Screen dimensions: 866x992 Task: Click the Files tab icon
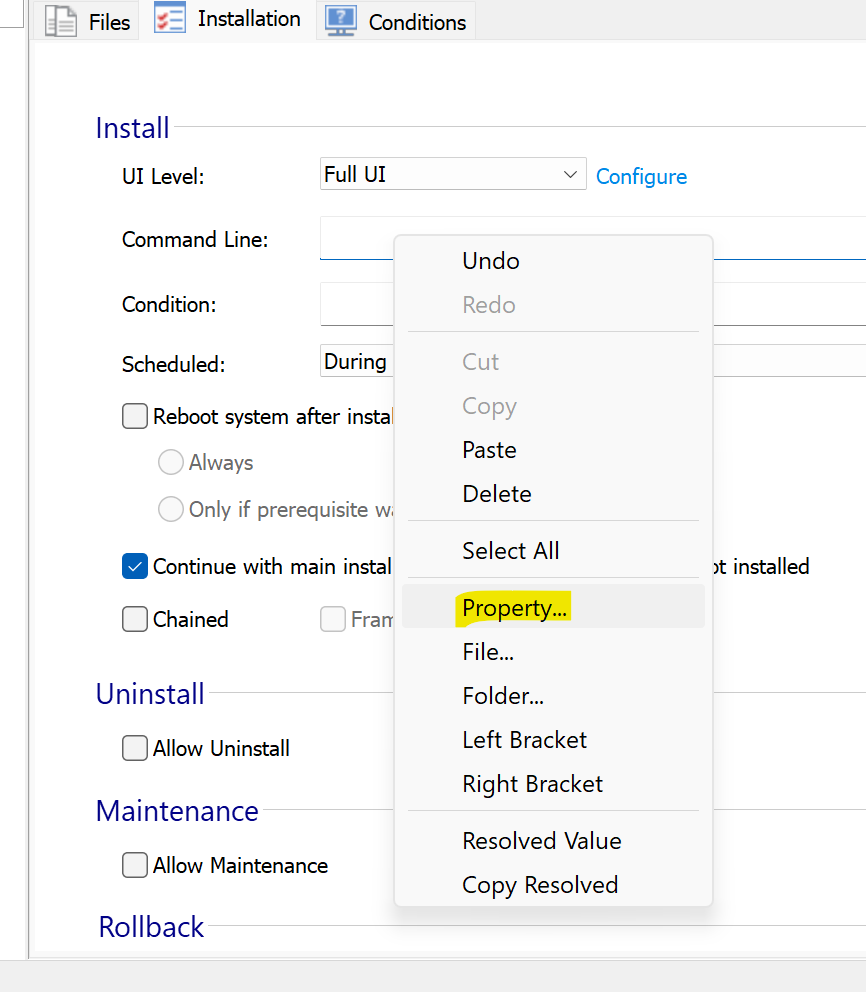point(61,21)
